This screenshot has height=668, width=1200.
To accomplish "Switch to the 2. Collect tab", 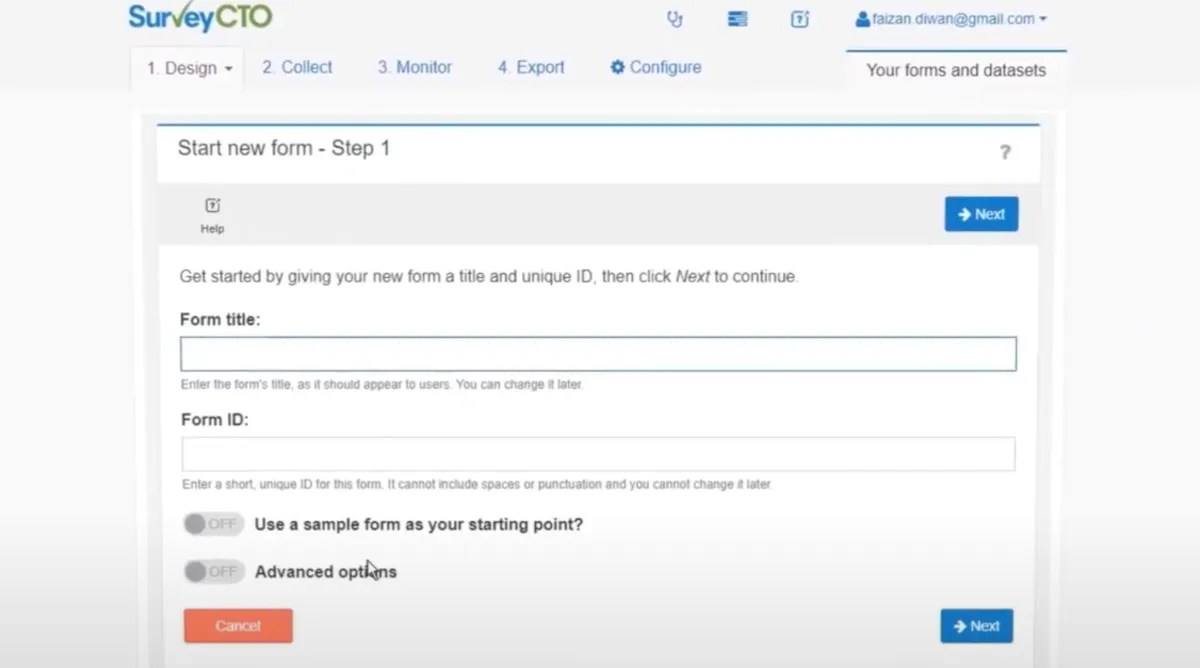I will [x=297, y=67].
